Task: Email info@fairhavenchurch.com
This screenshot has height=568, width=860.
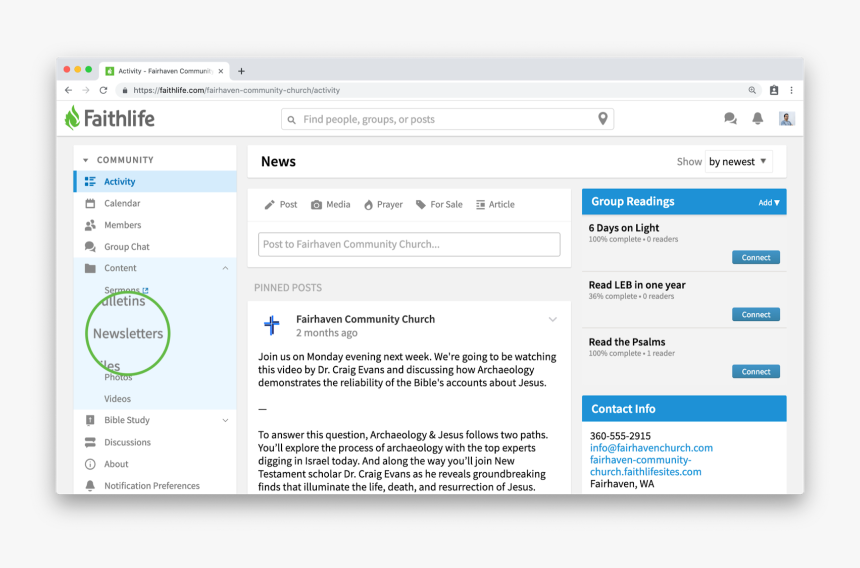Action: coord(651,447)
